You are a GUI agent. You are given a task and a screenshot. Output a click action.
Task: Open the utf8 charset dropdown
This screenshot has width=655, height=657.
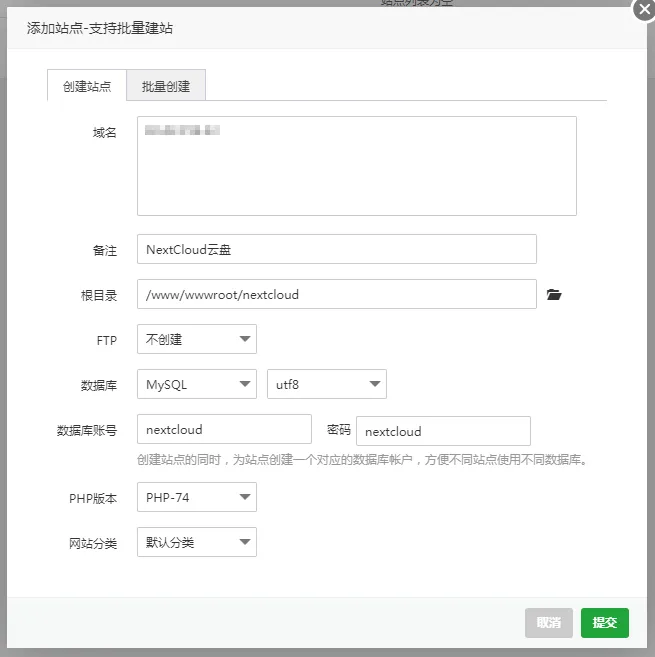pyautogui.click(x=326, y=384)
